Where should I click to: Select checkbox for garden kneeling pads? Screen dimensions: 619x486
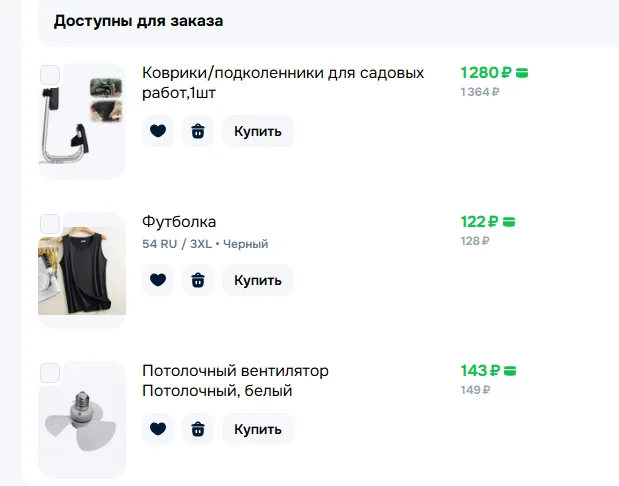point(50,75)
